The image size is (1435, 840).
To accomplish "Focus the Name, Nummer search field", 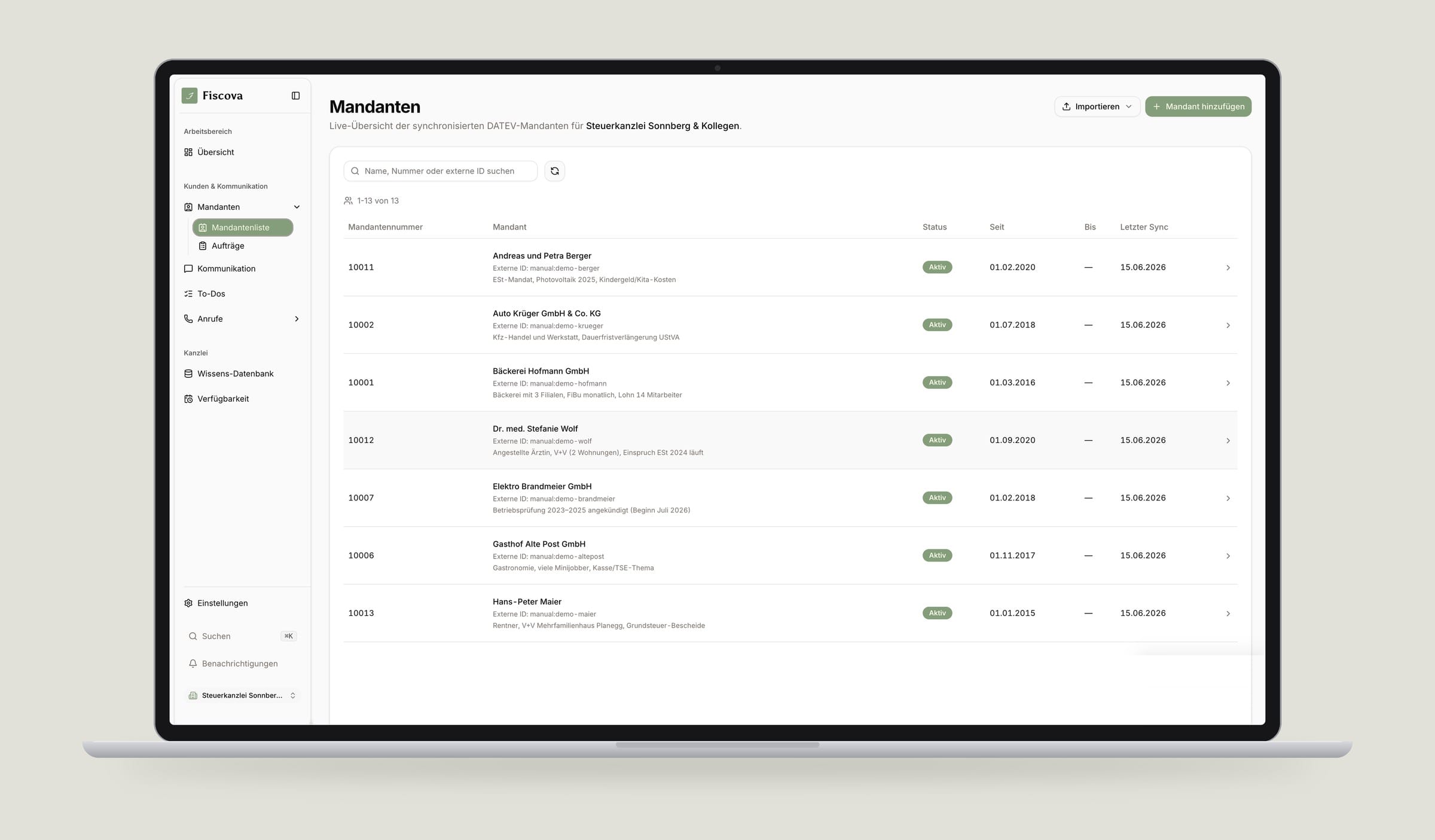I will pos(441,171).
